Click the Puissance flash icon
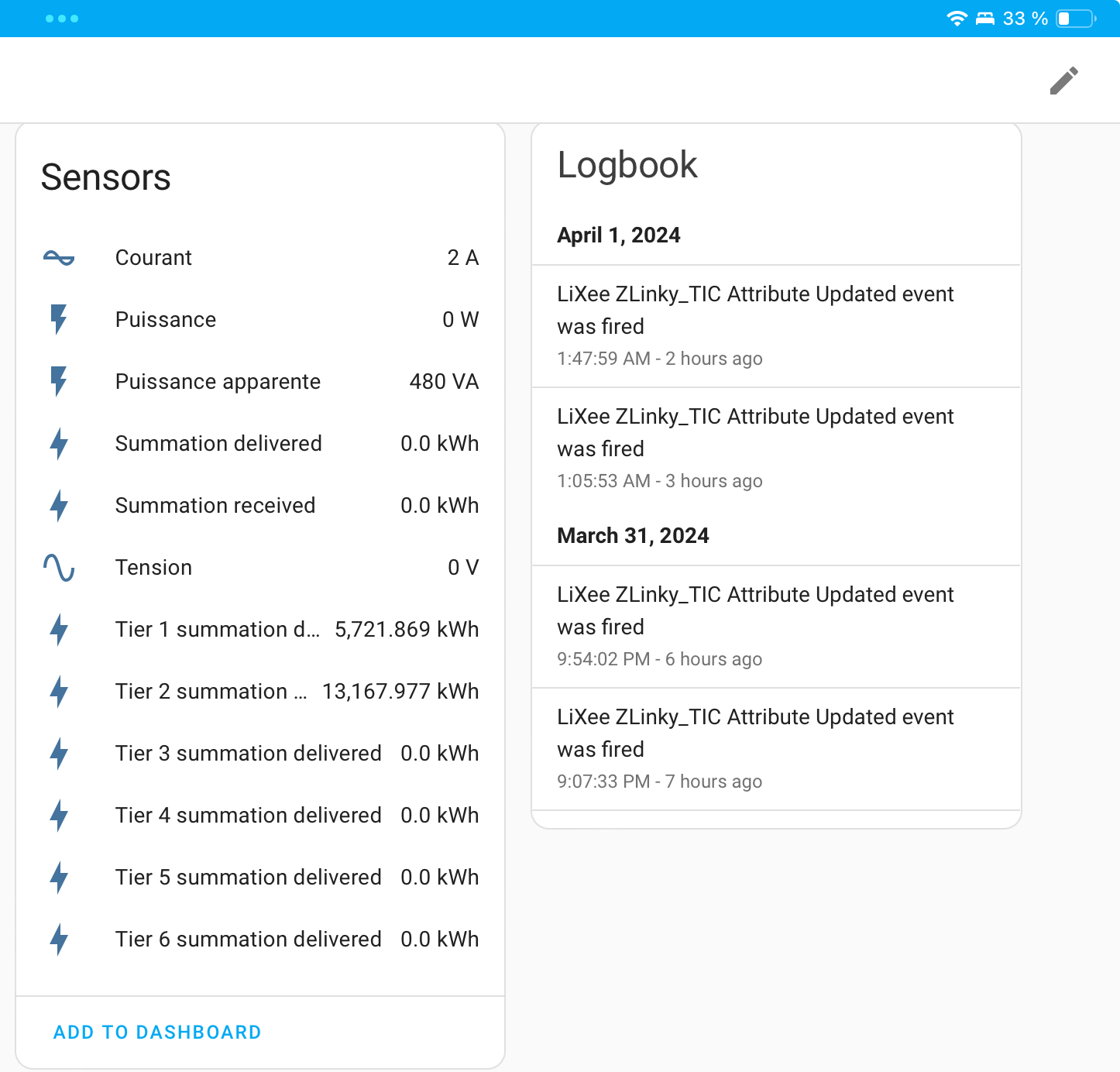Viewport: 1120px width, 1072px height. point(59,319)
